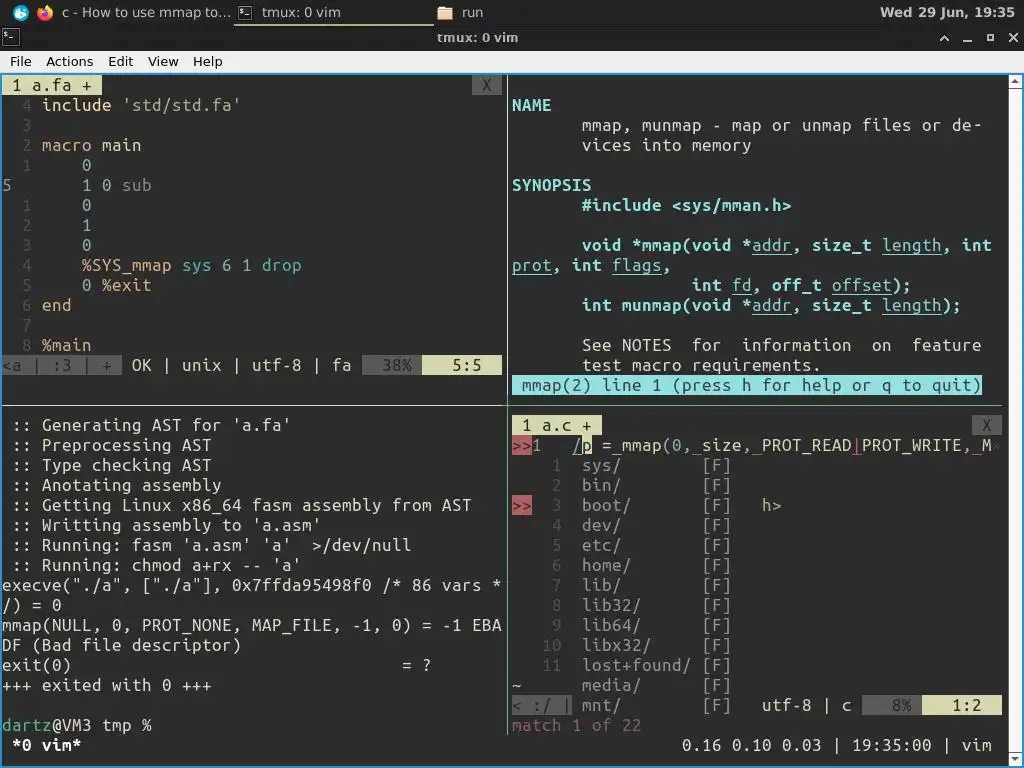The image size is (1024, 768).
Task: Click the Firefox icon in the taskbar
Action: 45,12
